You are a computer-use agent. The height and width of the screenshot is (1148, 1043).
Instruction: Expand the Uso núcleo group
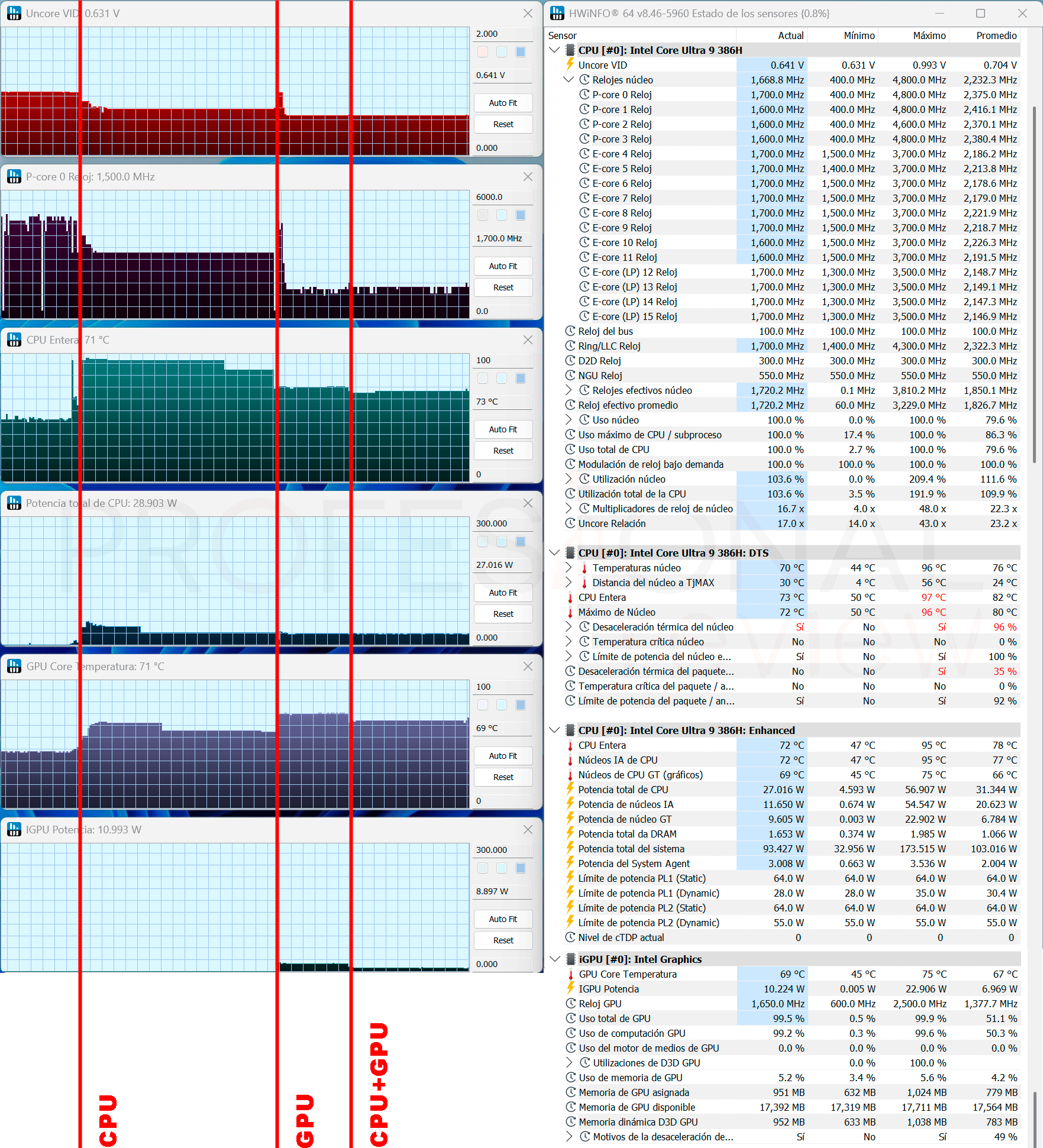(x=569, y=420)
